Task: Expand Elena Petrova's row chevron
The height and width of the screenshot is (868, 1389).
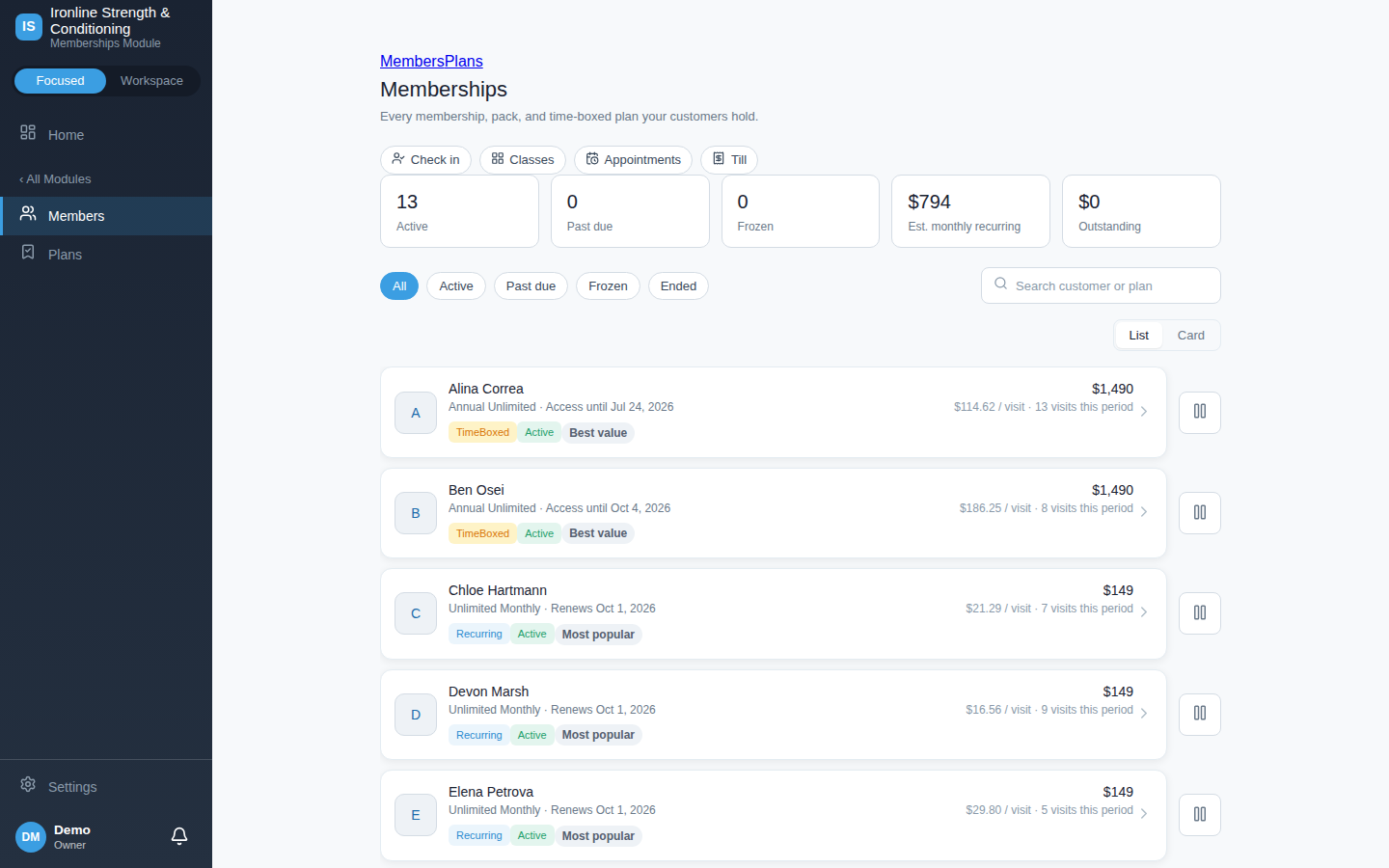Action: [x=1144, y=814]
